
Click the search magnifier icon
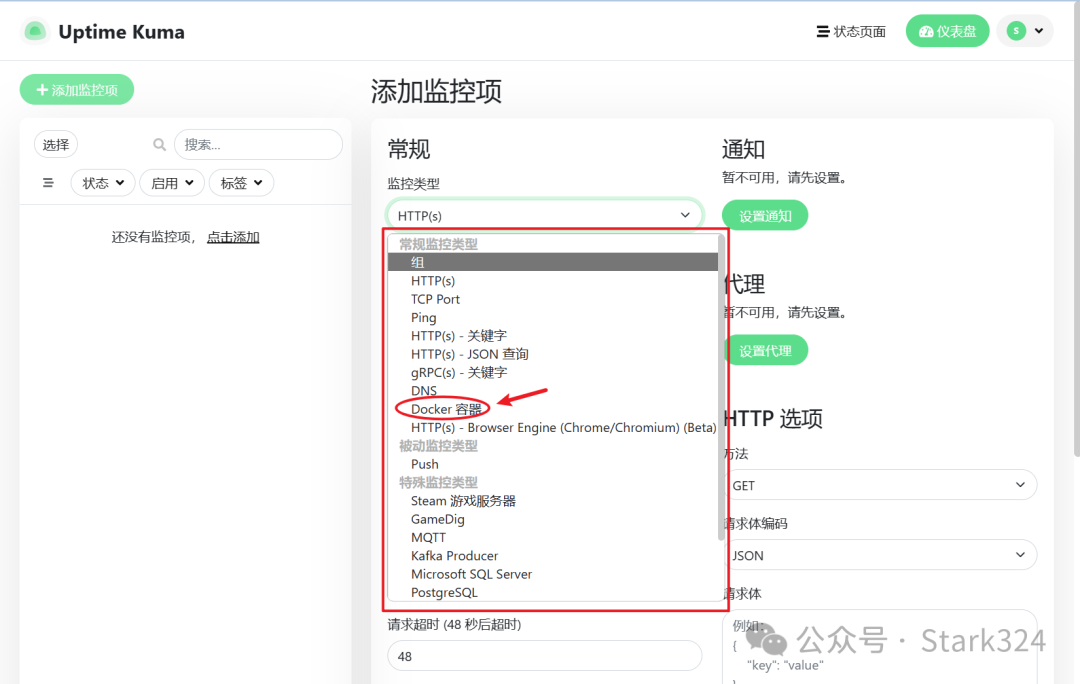coord(159,145)
